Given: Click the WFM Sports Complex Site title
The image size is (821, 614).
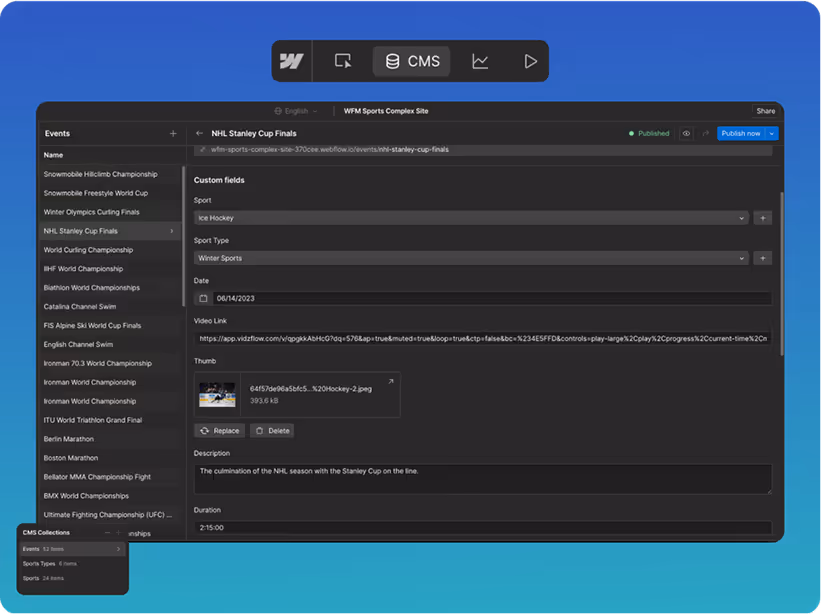Looking at the screenshot, I should click(x=386, y=111).
